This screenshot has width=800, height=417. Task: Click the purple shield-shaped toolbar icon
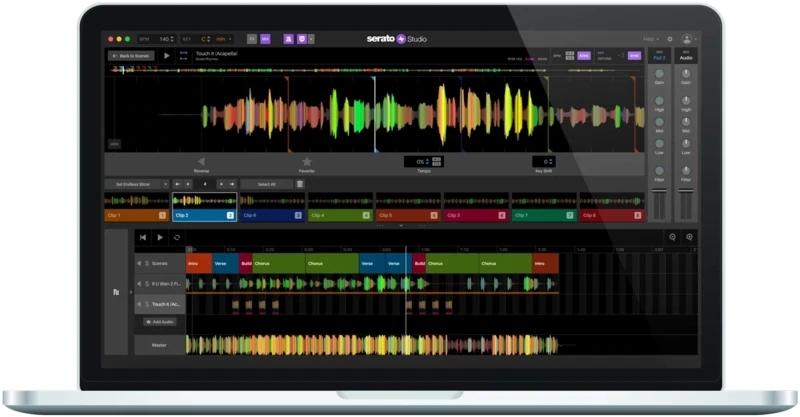(x=302, y=39)
